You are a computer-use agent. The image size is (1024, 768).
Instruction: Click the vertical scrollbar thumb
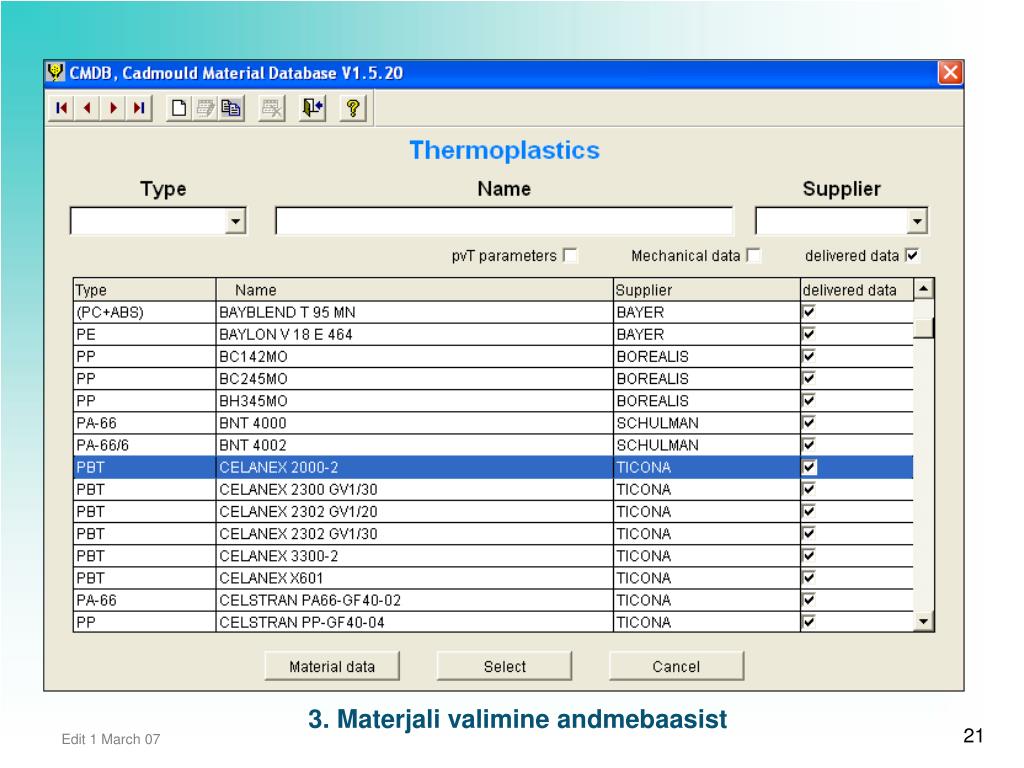coord(923,328)
